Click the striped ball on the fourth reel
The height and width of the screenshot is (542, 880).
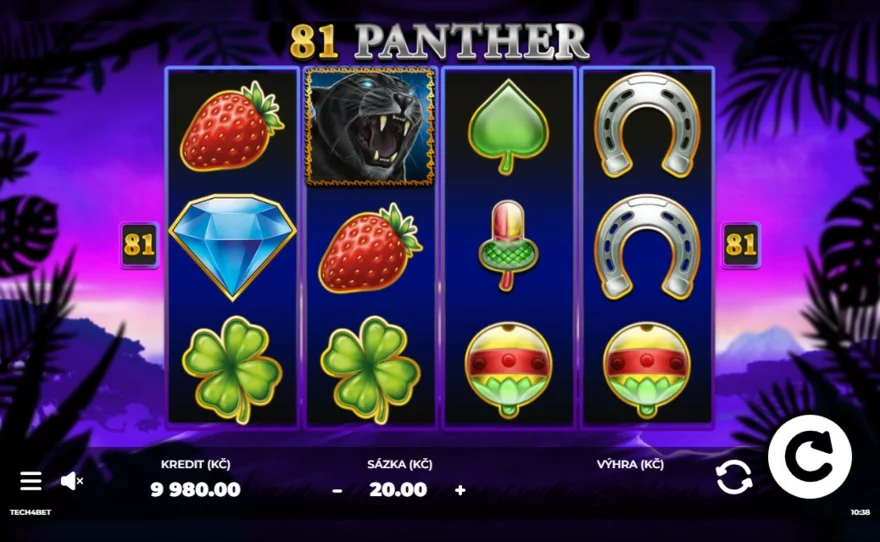tap(647, 370)
